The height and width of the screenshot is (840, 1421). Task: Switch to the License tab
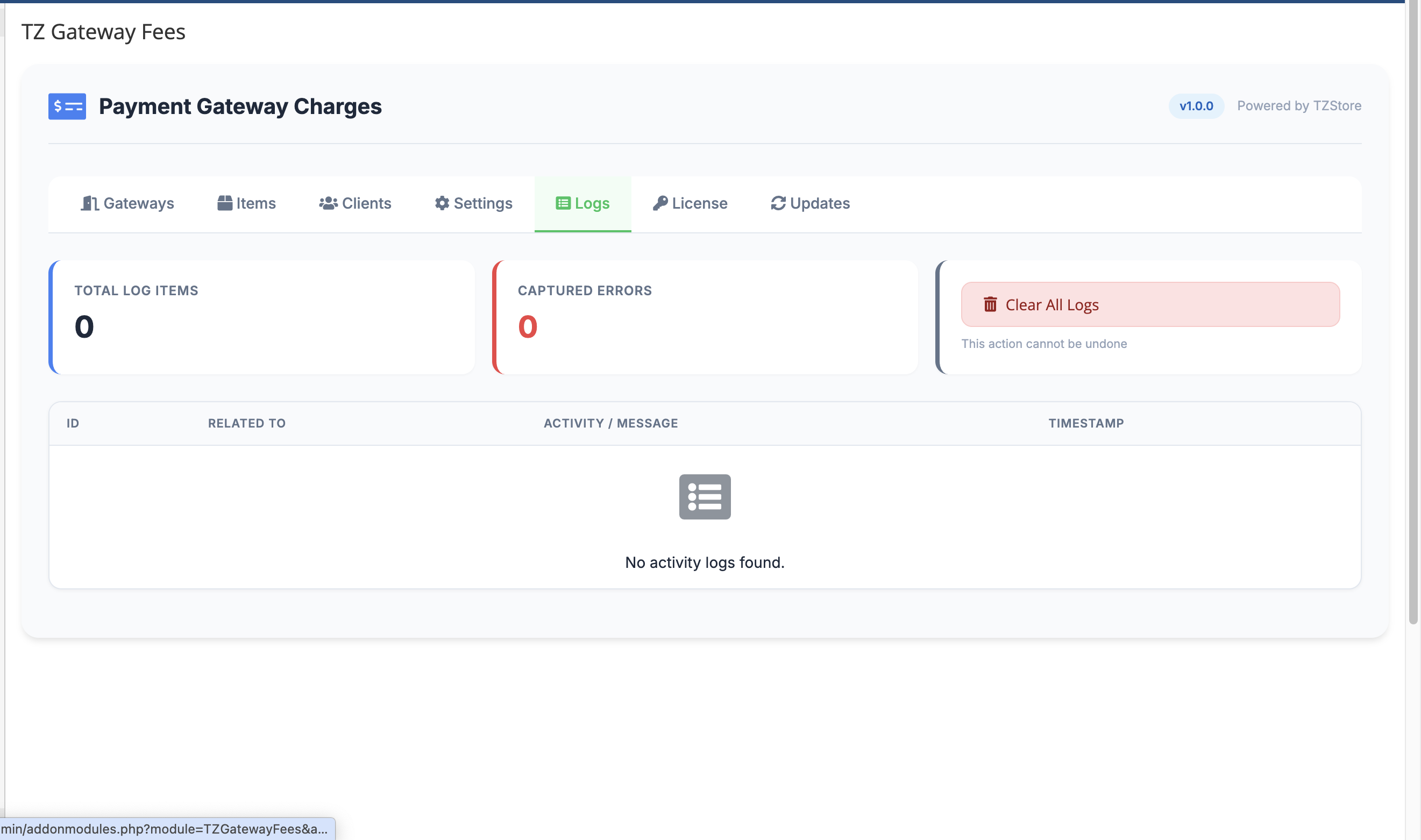(x=699, y=203)
